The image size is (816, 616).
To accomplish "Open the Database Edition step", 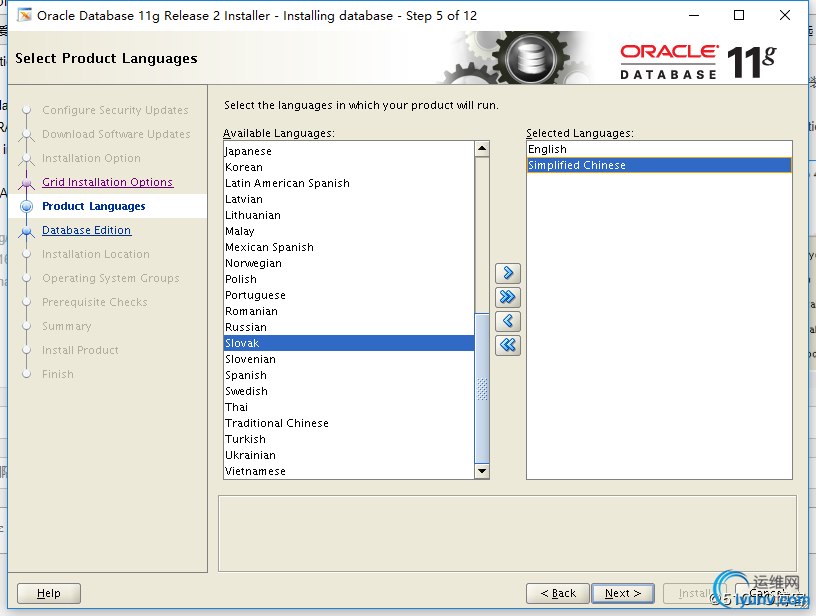I will tap(86, 230).
